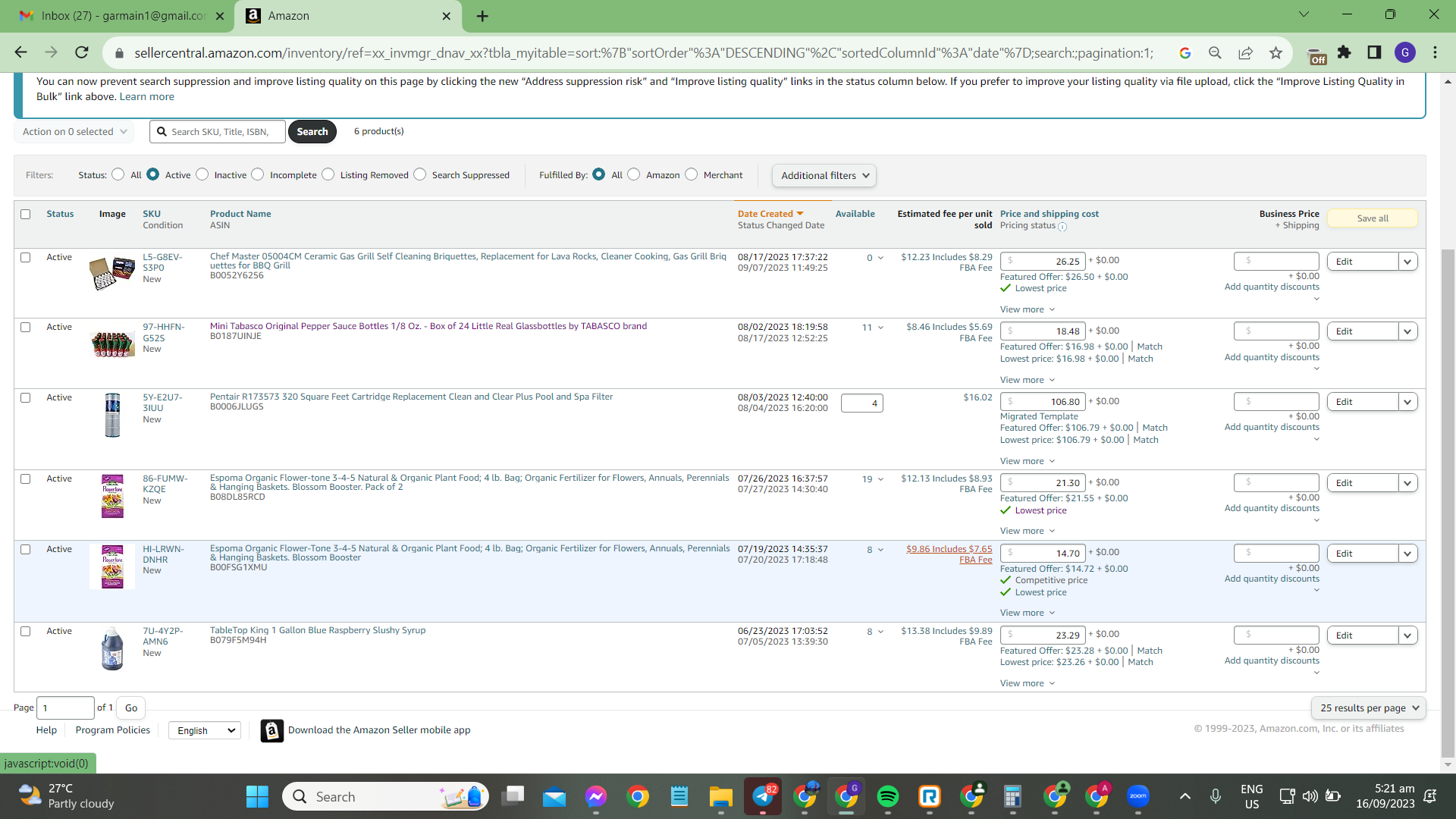Check the Pentair R173573 filter row checkbox
The height and width of the screenshot is (819, 1456).
click(x=26, y=398)
